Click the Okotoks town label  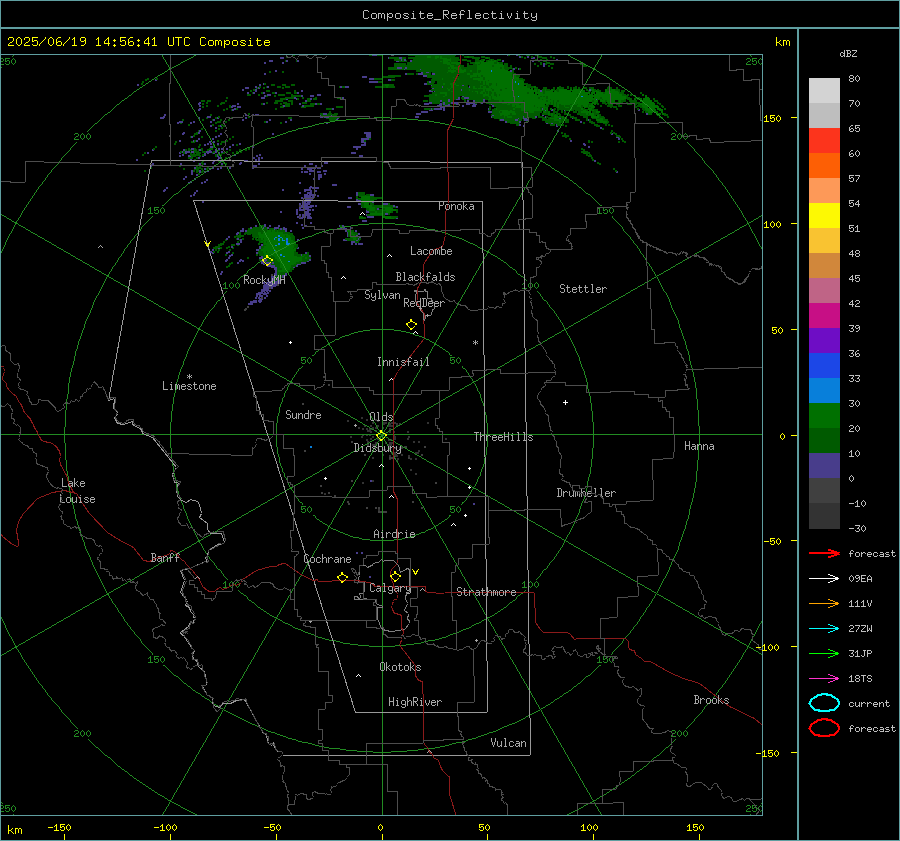click(x=400, y=667)
